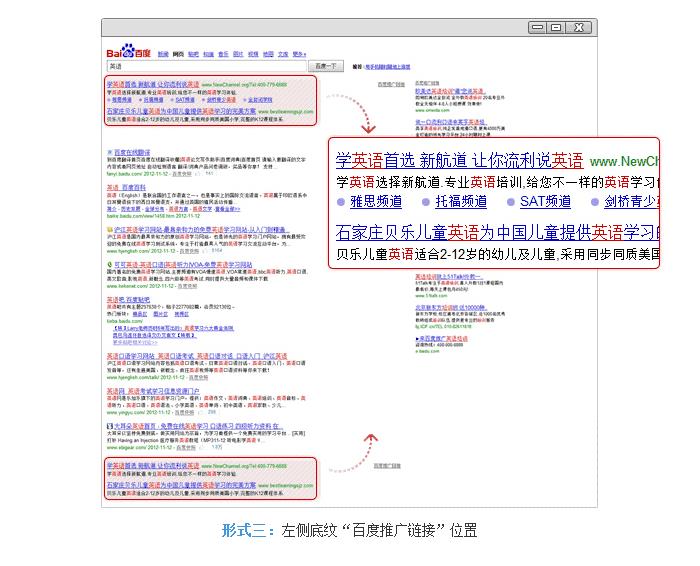Open the 视频 navigation link
The image size is (700, 566).
pyautogui.click(x=253, y=54)
